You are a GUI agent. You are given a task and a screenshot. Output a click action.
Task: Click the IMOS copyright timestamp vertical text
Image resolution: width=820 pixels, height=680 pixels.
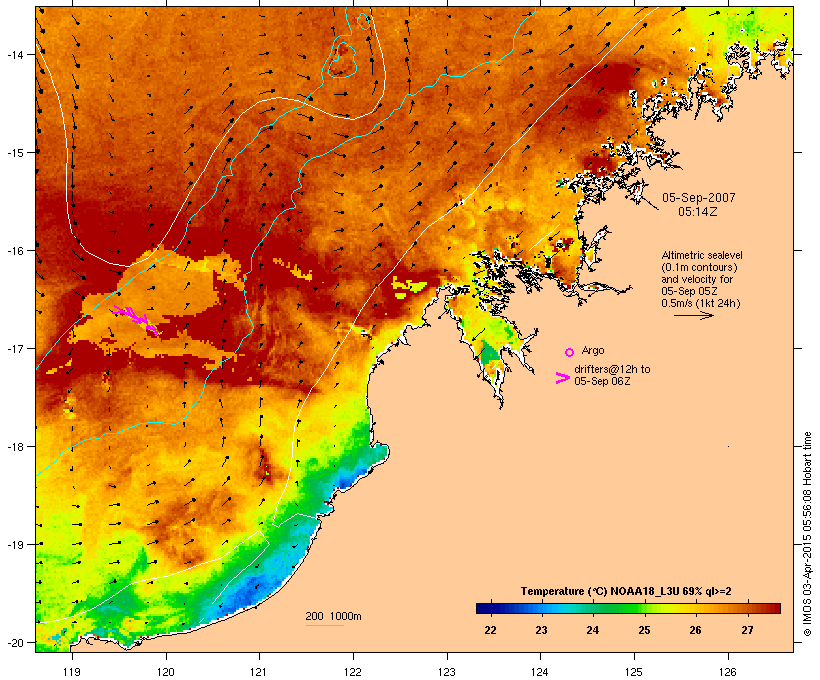click(x=807, y=534)
